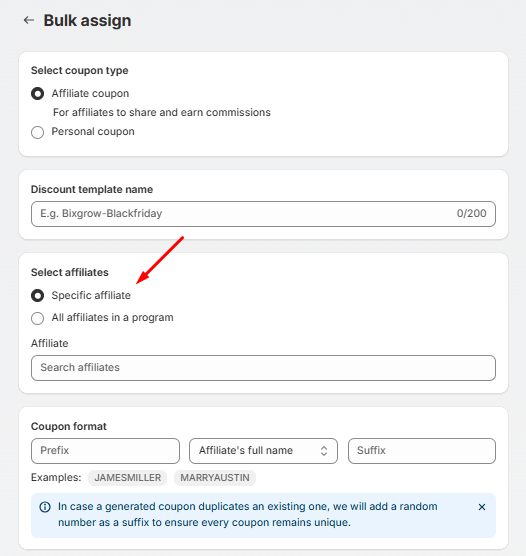526x556 pixels.
Task: Click the Bulk assign page title
Action: click(87, 20)
